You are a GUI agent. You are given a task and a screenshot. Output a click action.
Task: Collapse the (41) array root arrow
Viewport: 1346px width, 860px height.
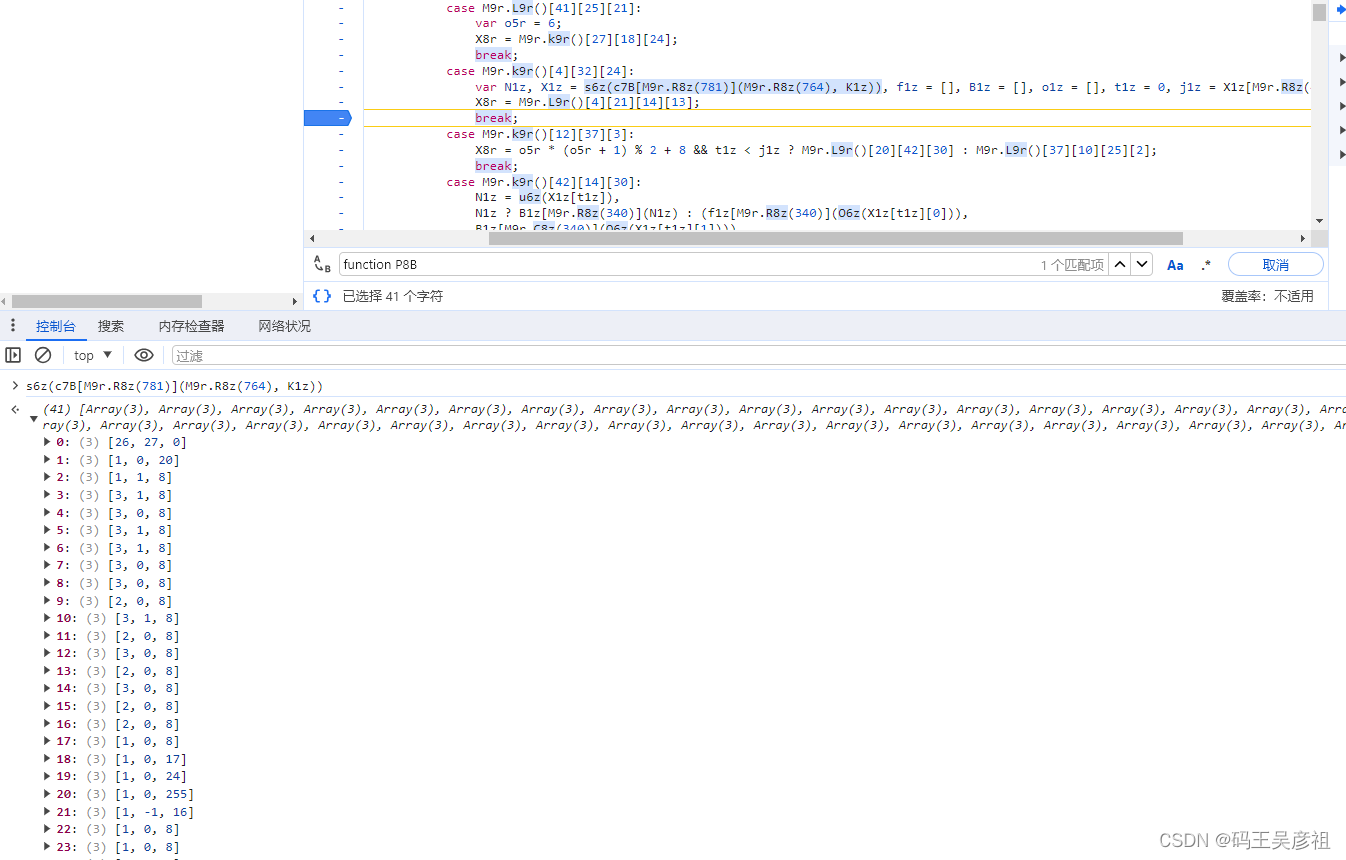[x=34, y=418]
